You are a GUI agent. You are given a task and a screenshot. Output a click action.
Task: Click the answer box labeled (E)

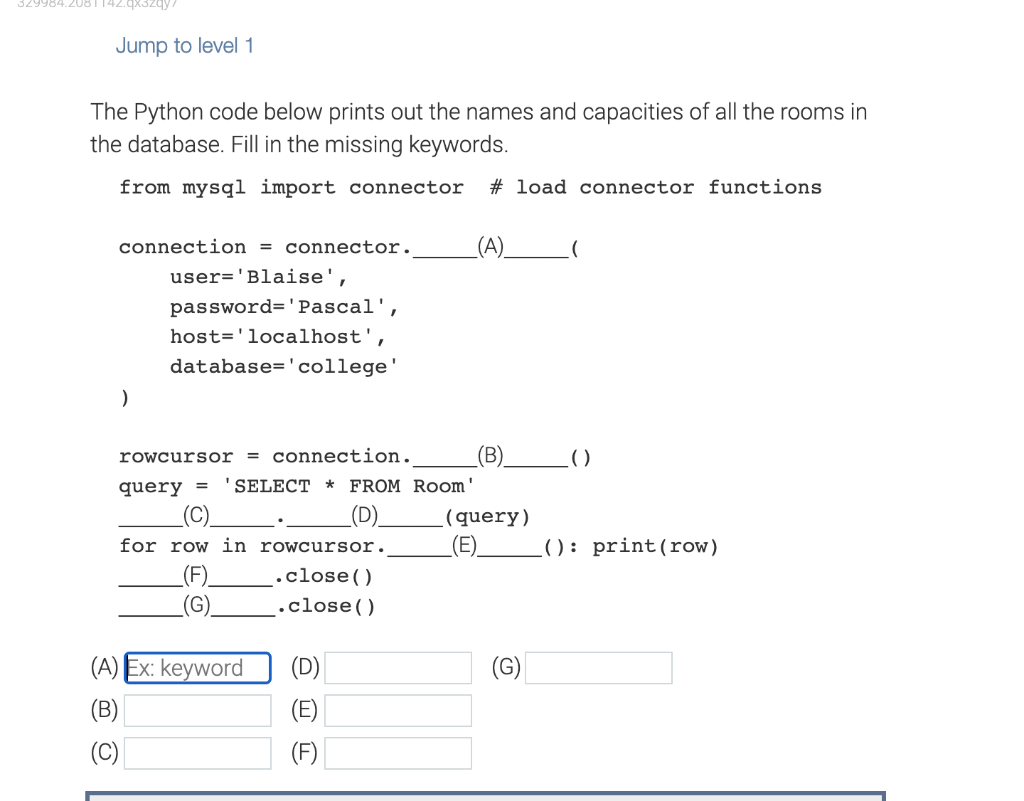pos(397,710)
